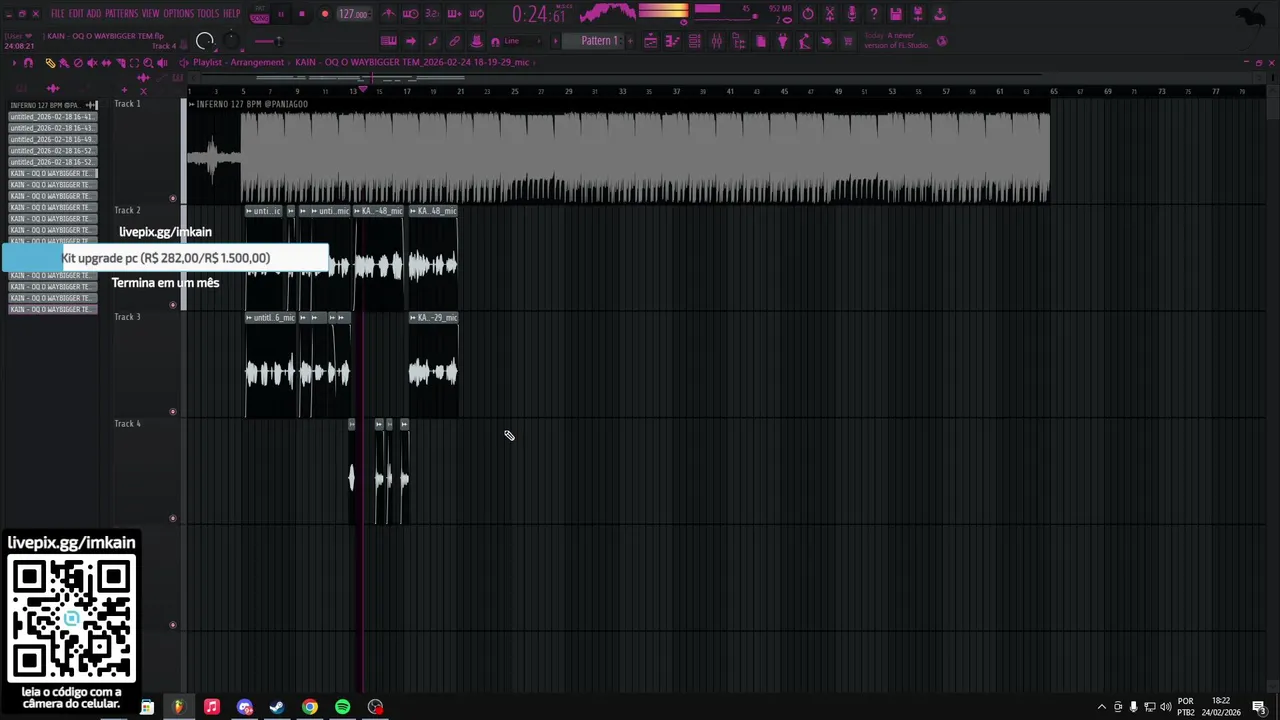Select the Slip tool in playlist toolbar
This screenshot has width=1280, height=720.
106,63
